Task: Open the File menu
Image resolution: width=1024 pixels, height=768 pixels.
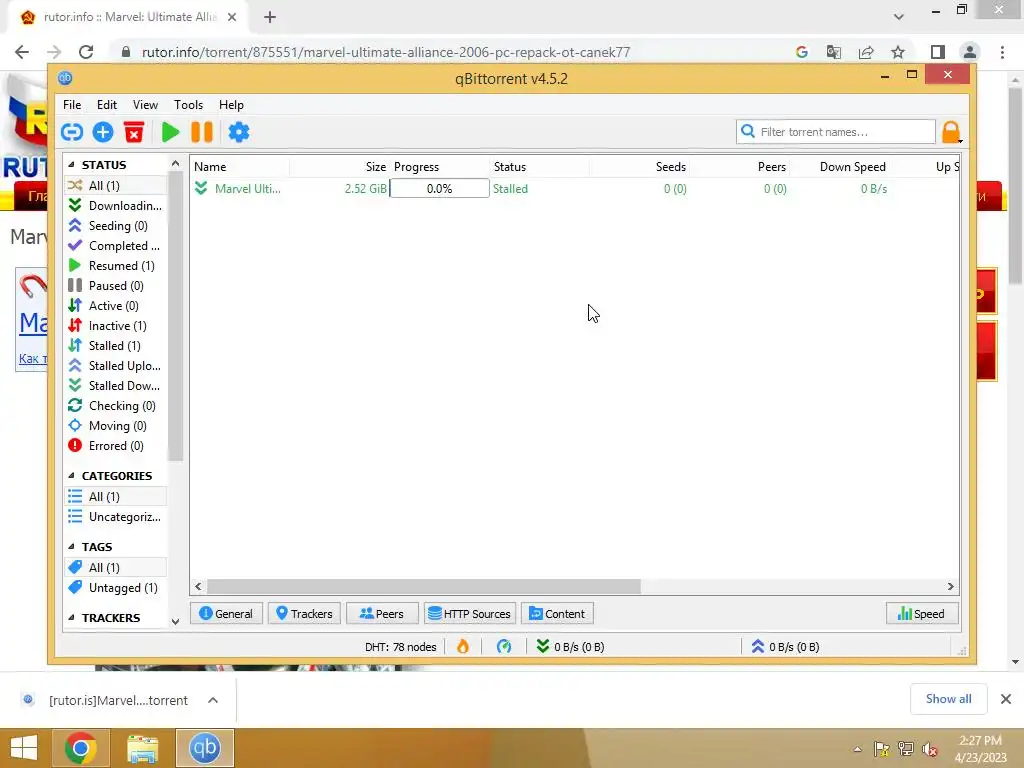Action: tap(72, 104)
